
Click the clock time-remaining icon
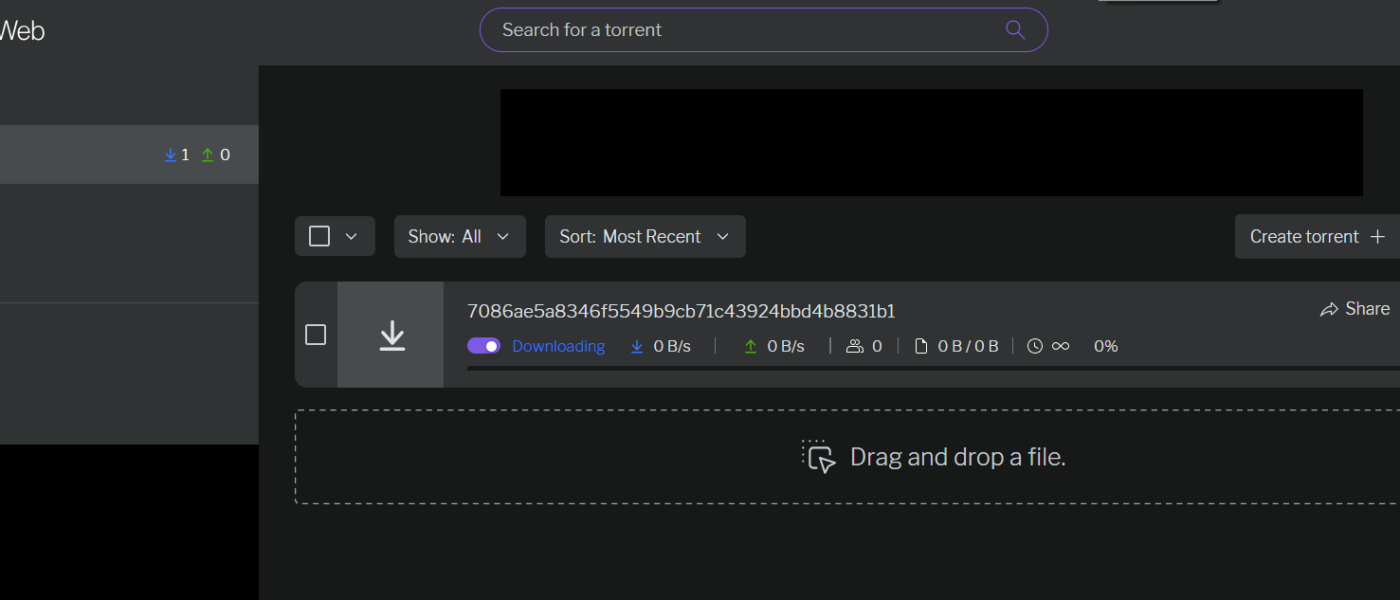pyautogui.click(x=1035, y=346)
